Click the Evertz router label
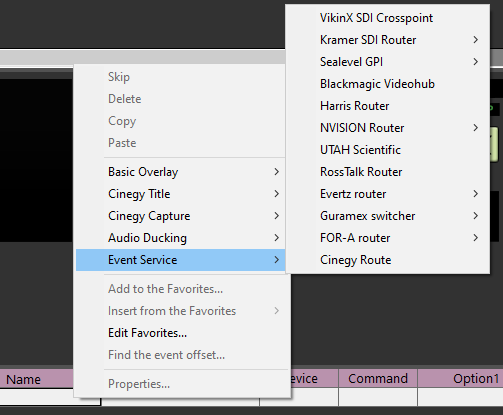503x415 pixels. pos(353,194)
